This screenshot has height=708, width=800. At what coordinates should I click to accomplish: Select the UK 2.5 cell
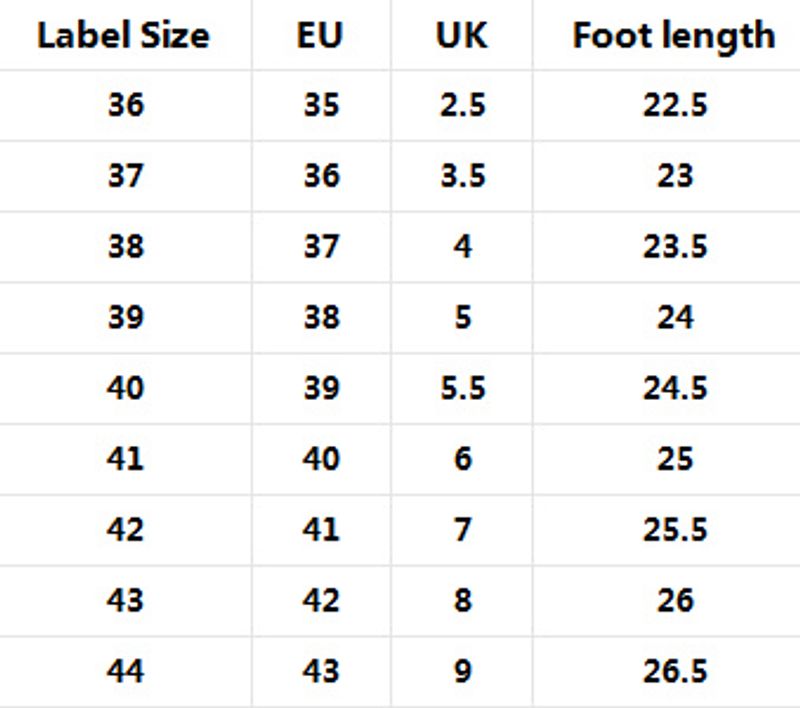(462, 106)
